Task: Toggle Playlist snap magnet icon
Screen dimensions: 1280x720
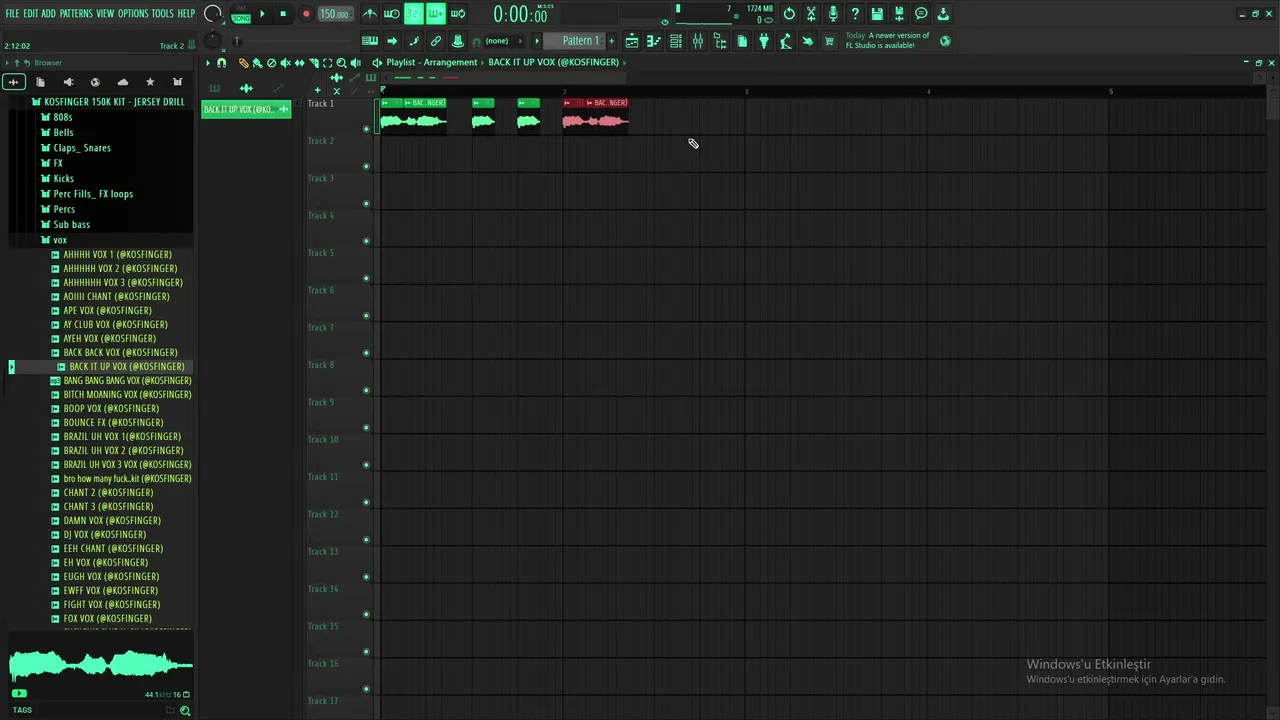Action: coord(221,63)
